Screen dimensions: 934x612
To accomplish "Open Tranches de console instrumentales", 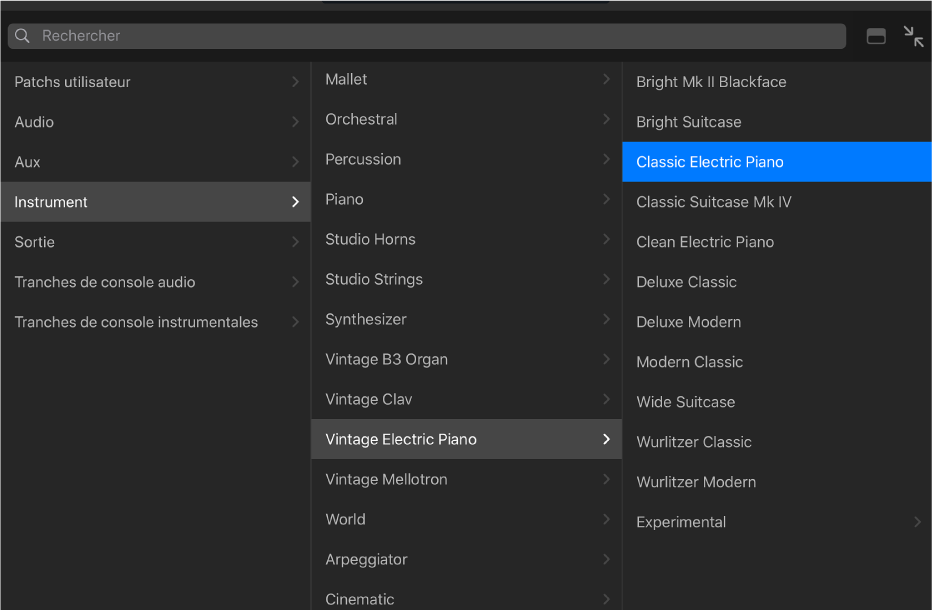I will tap(156, 322).
